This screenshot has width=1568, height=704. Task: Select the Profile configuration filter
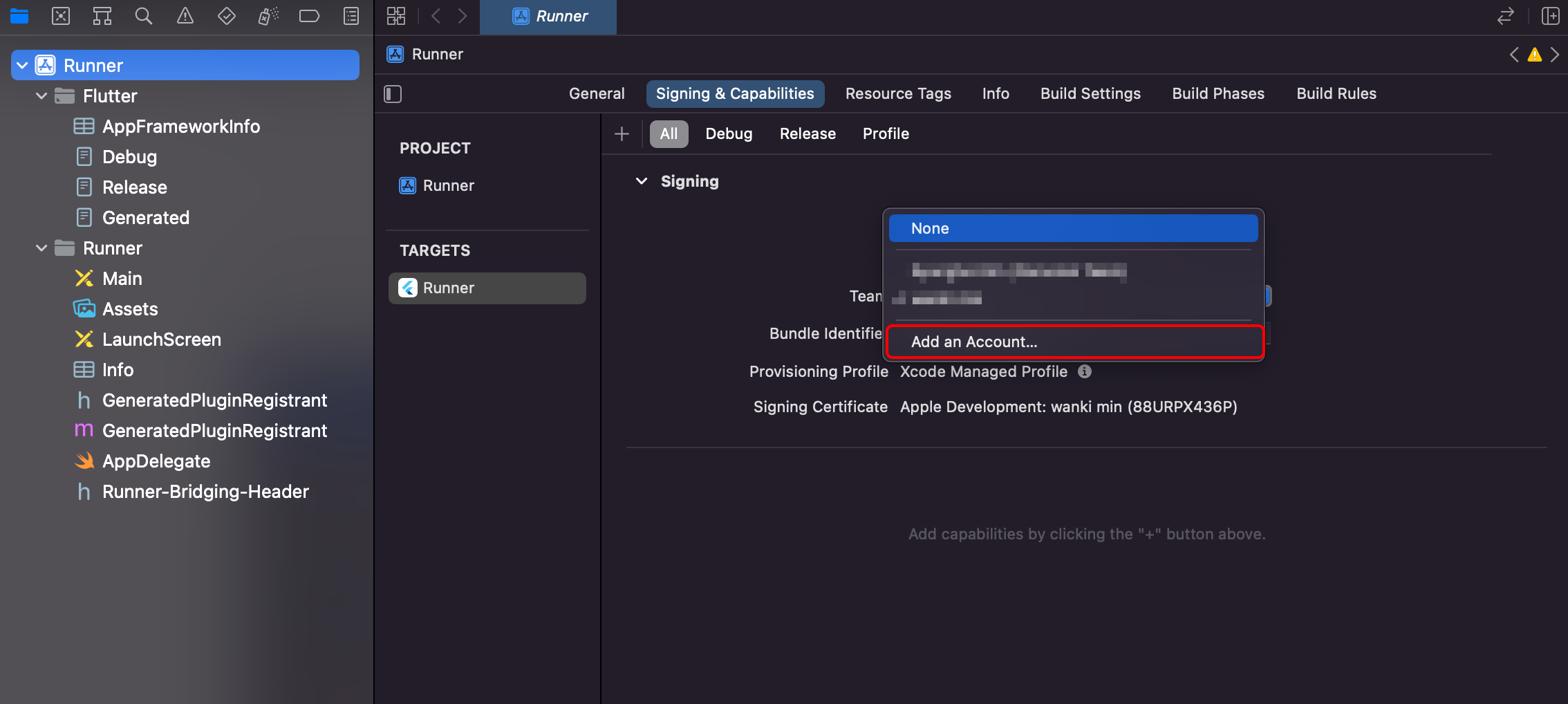click(886, 134)
